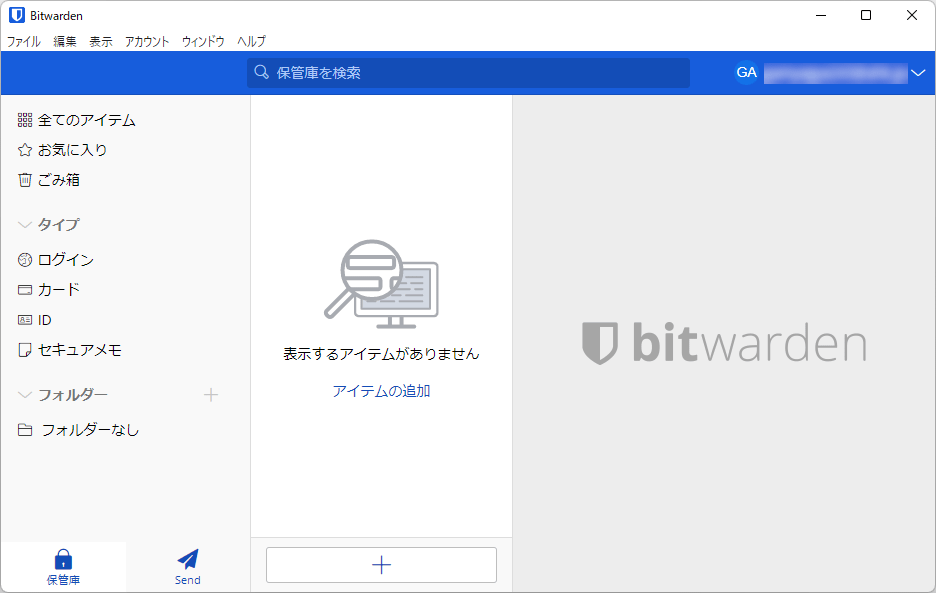
Task: Close the Bitwarden window
Action: pos(912,16)
